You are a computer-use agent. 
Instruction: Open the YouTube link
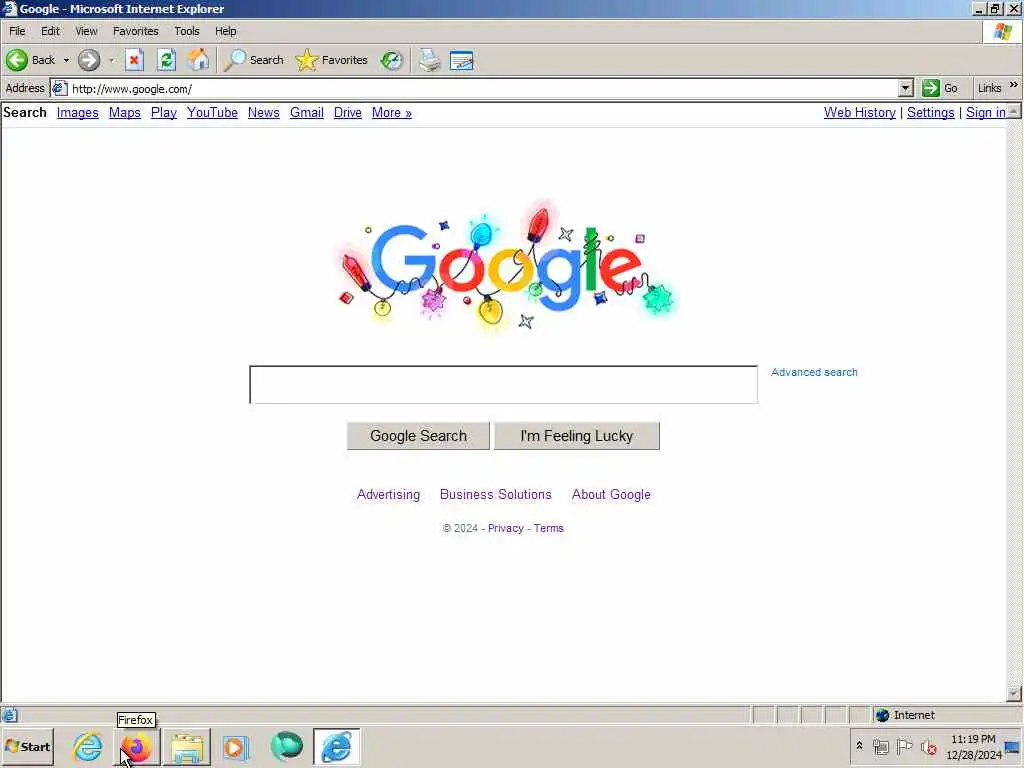click(x=212, y=112)
